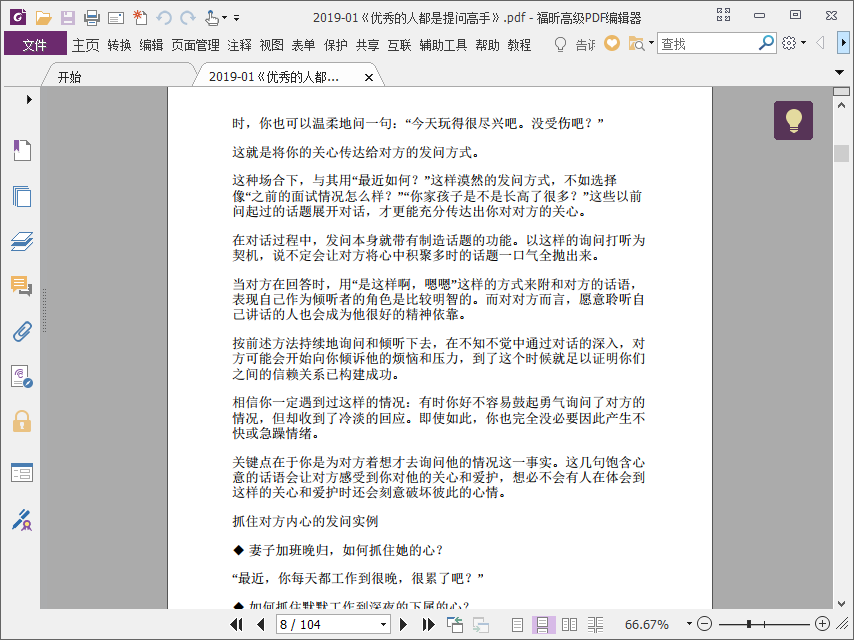Click the magnifier to run search

click(766, 43)
